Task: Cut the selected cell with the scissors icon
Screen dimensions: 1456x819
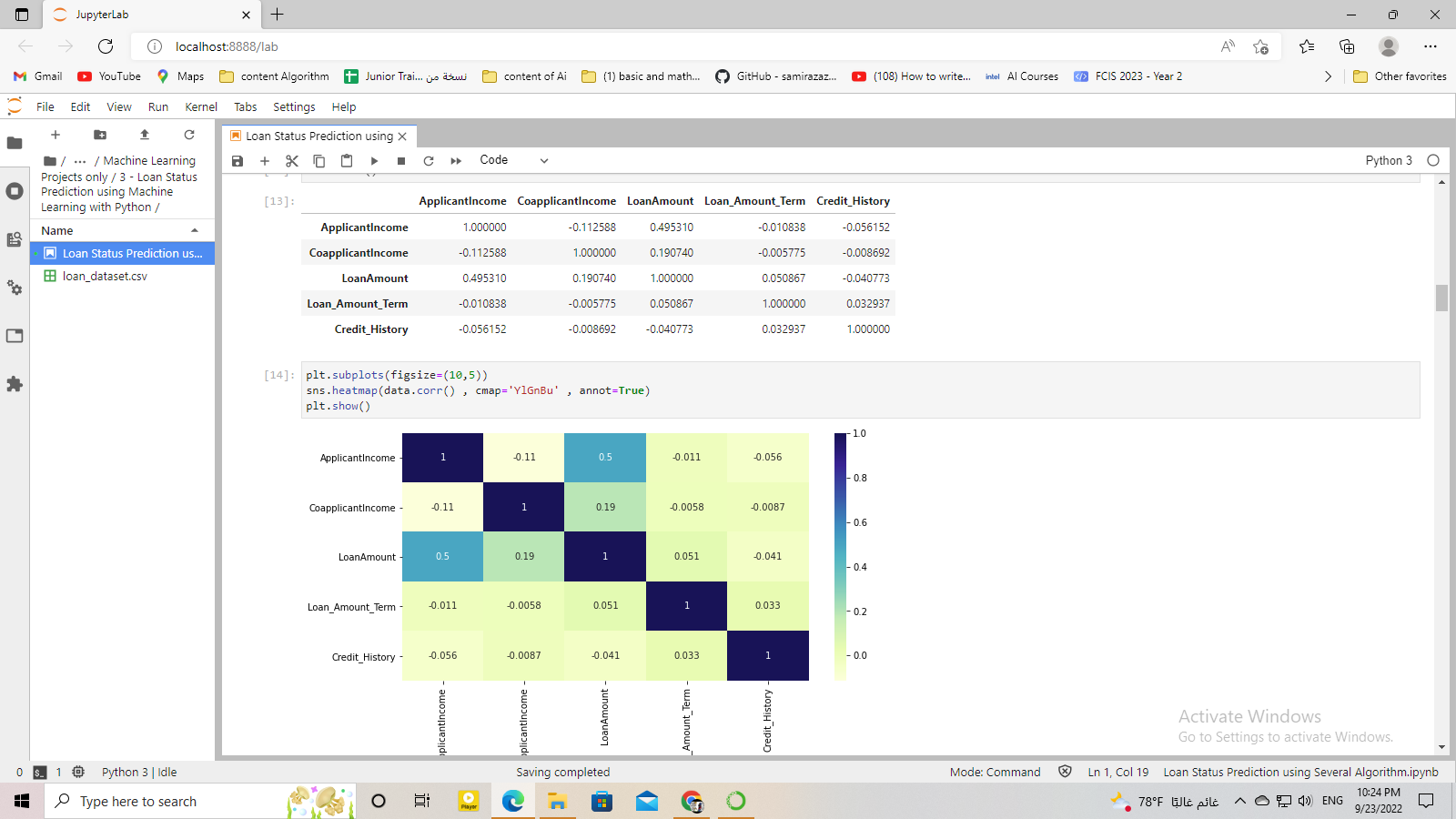Action: pyautogui.click(x=291, y=160)
